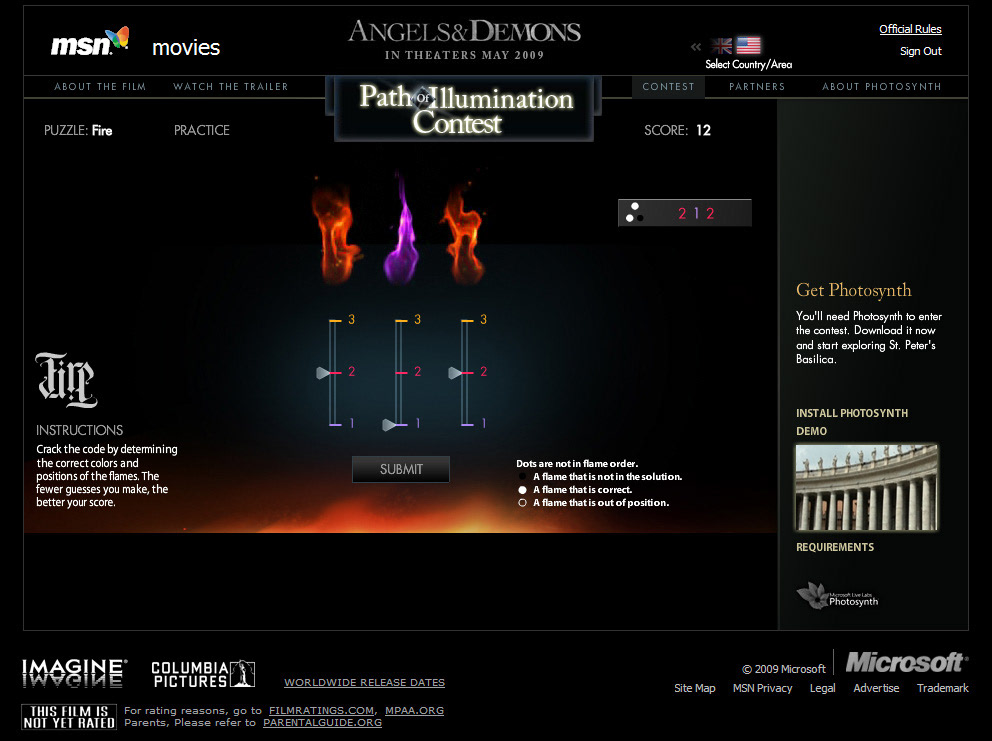Screen dimensions: 992x741
Task: Open Worldwide Release Dates
Action: tap(364, 683)
